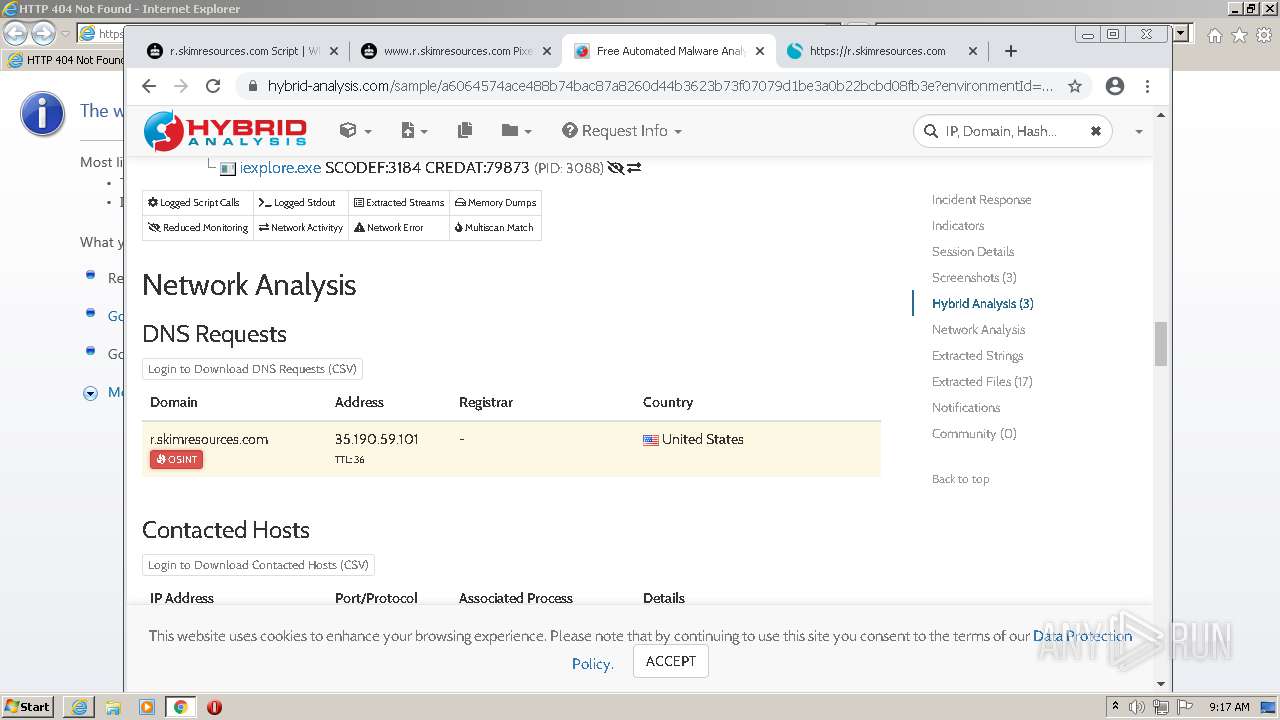Click the hybrid-analysis.com address bar

tap(660, 86)
